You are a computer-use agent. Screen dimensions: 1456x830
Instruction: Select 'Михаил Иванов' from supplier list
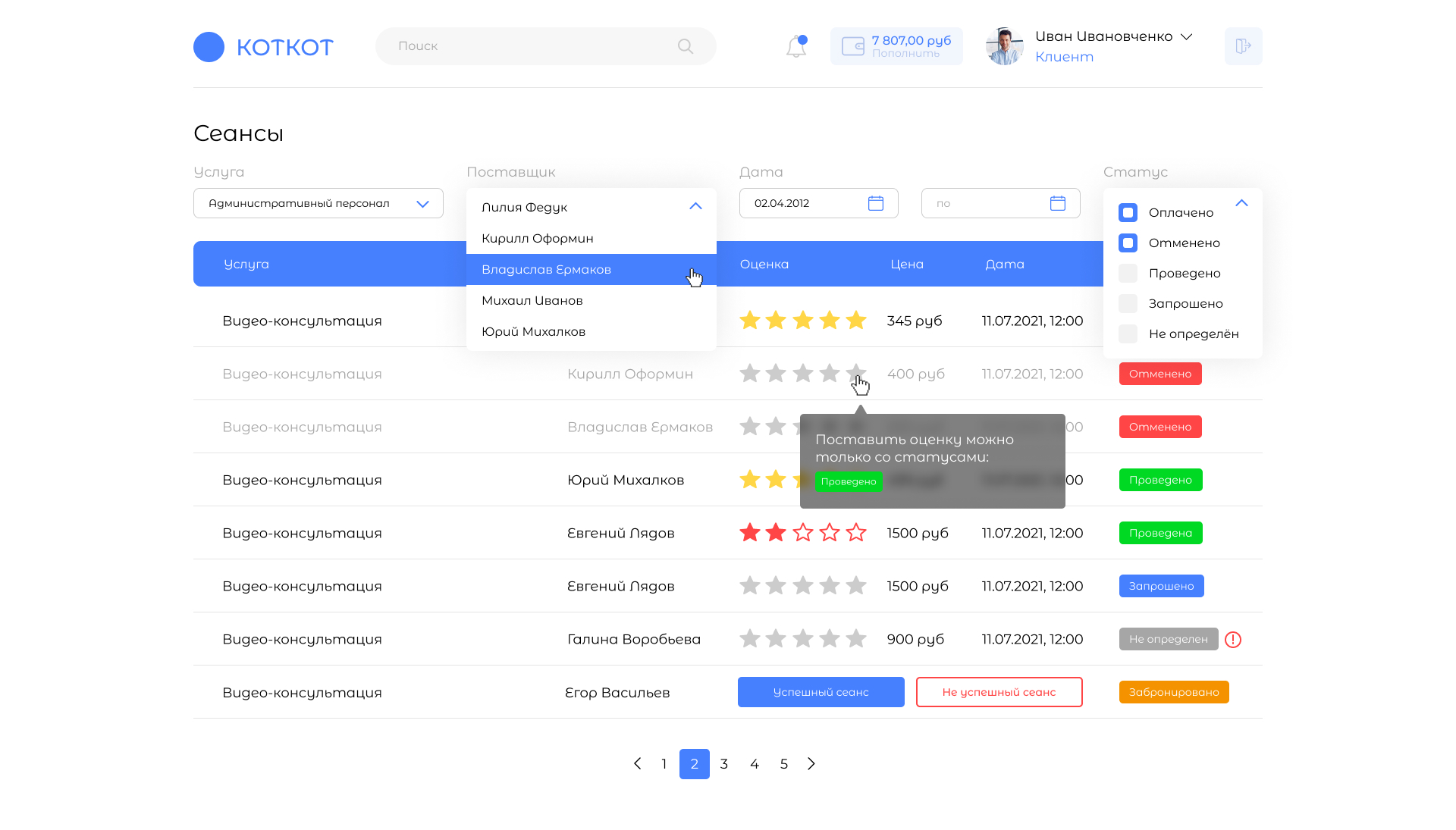(532, 300)
